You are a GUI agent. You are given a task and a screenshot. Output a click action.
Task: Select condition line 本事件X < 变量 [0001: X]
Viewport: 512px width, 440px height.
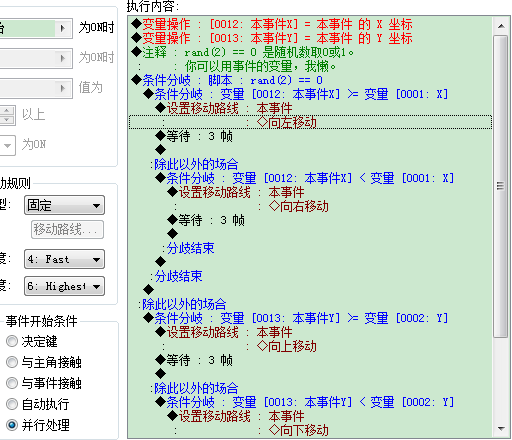point(310,178)
